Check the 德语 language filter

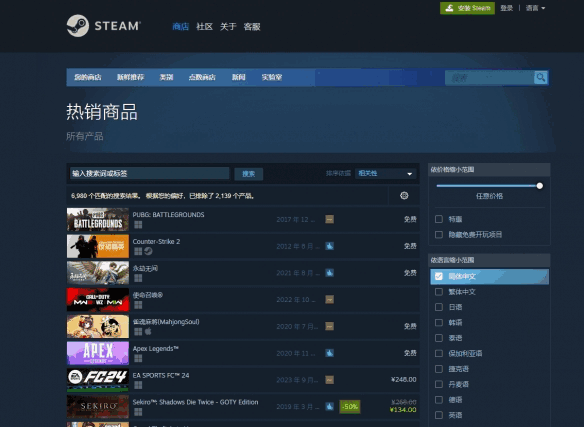pos(439,400)
